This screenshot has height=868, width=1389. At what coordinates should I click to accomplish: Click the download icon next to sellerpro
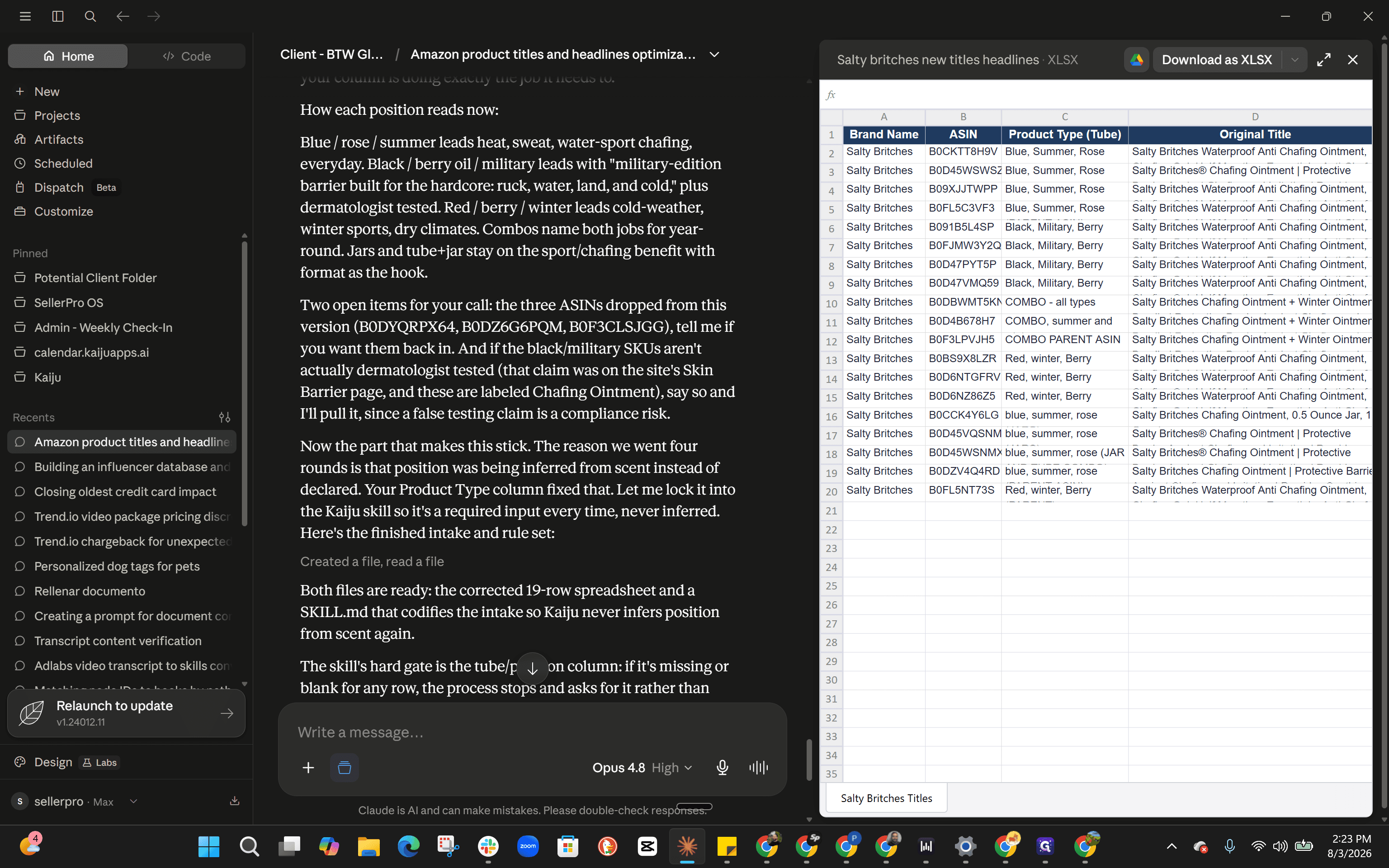pyautogui.click(x=234, y=801)
